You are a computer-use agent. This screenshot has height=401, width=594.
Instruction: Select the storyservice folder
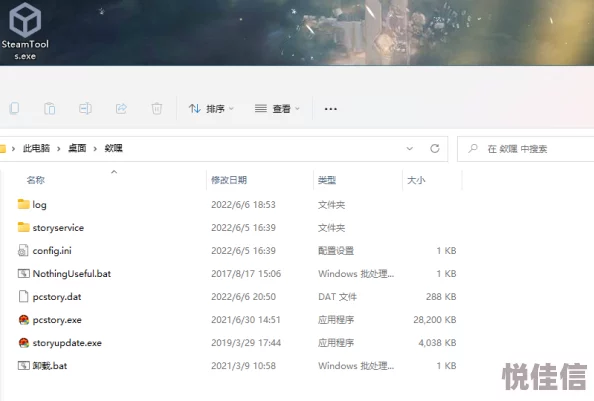coord(58,228)
